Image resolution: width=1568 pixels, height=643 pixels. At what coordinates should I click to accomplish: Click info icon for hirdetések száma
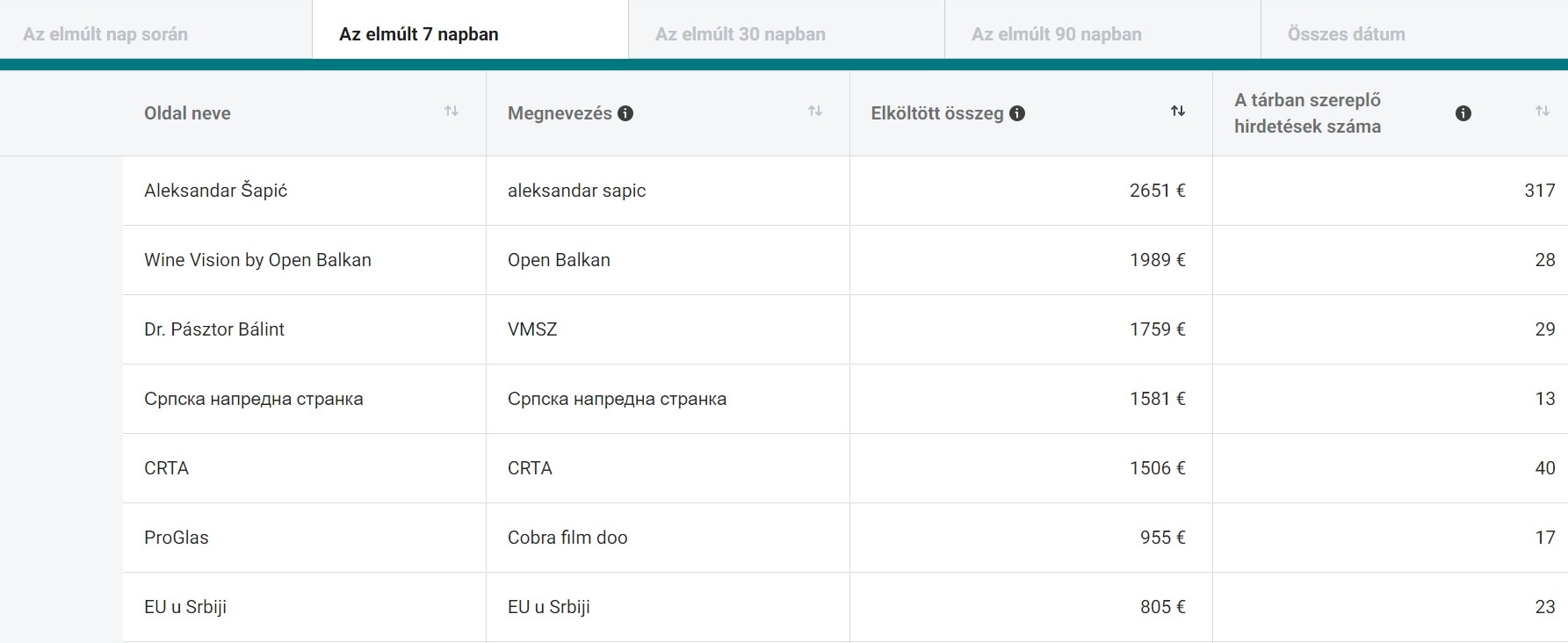(1463, 113)
